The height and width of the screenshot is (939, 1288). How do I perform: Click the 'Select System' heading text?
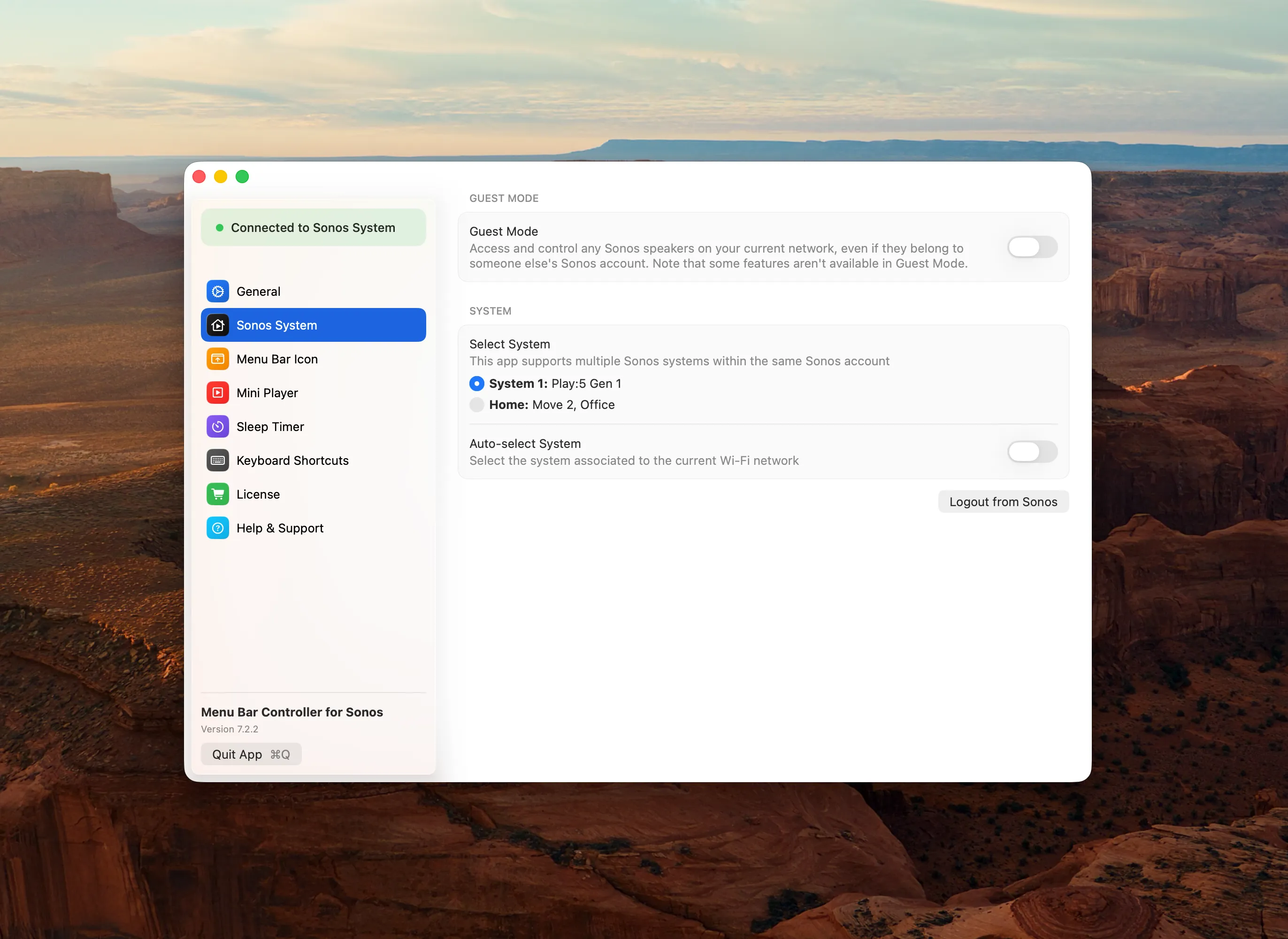[510, 345]
